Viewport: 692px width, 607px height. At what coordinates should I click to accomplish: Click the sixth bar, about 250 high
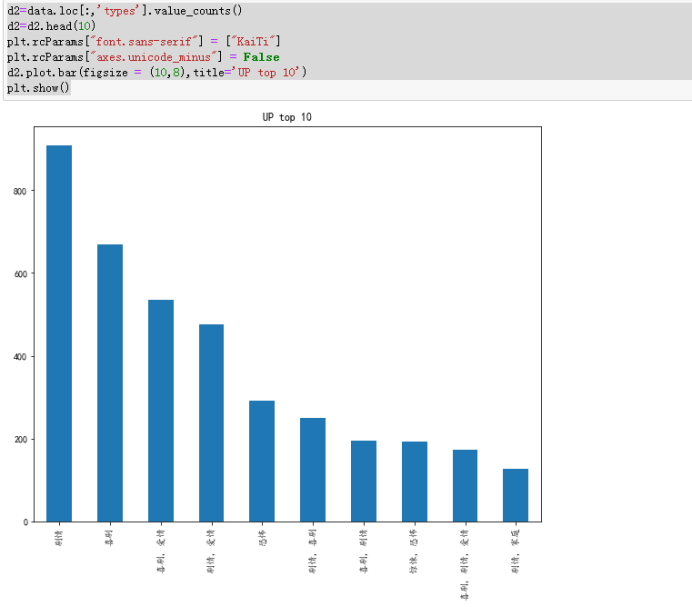point(313,470)
